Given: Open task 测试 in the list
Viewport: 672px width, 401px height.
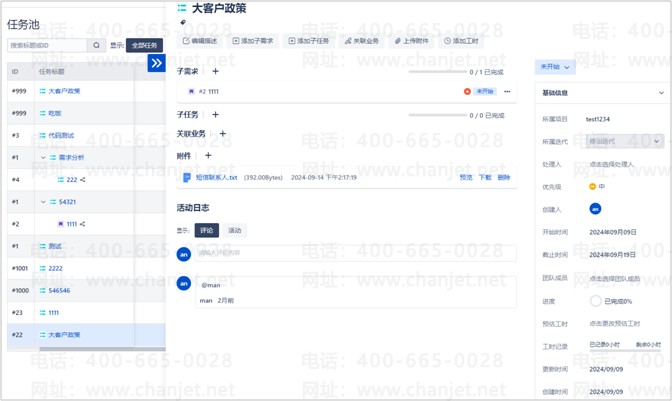Looking at the screenshot, I should [x=54, y=246].
